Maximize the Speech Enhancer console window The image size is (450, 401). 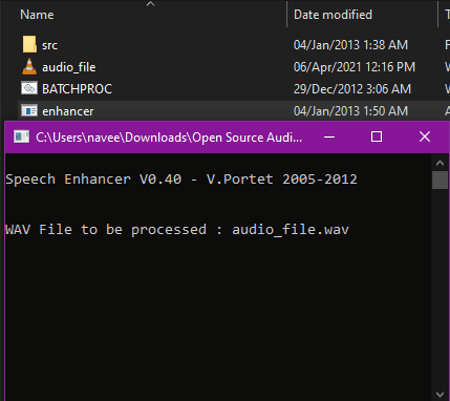click(x=376, y=137)
